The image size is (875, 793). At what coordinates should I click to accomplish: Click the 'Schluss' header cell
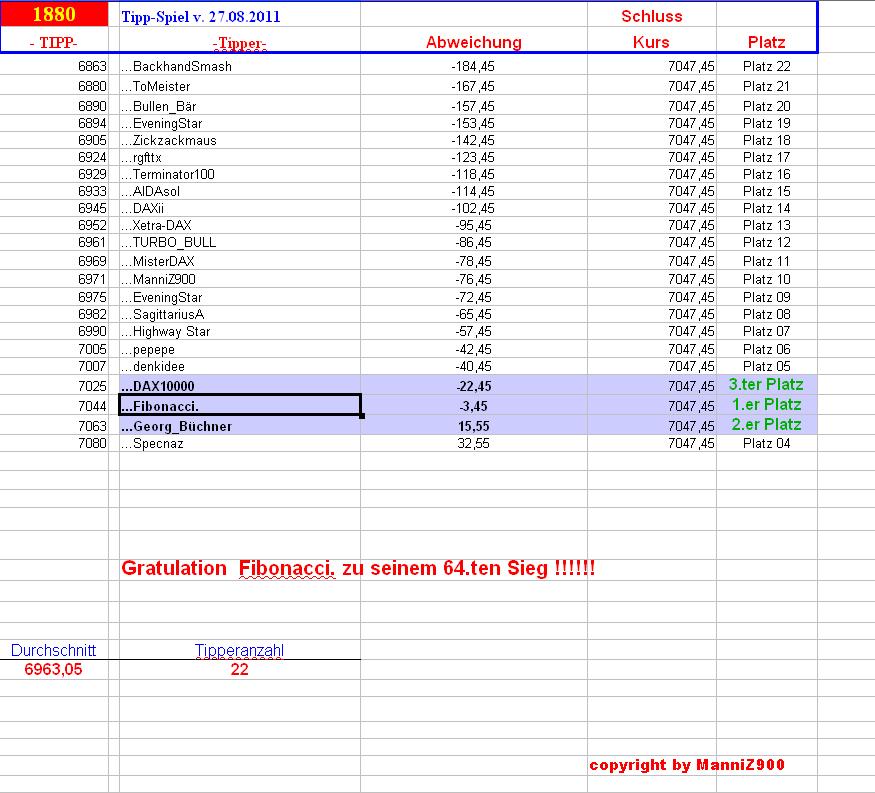click(x=651, y=16)
